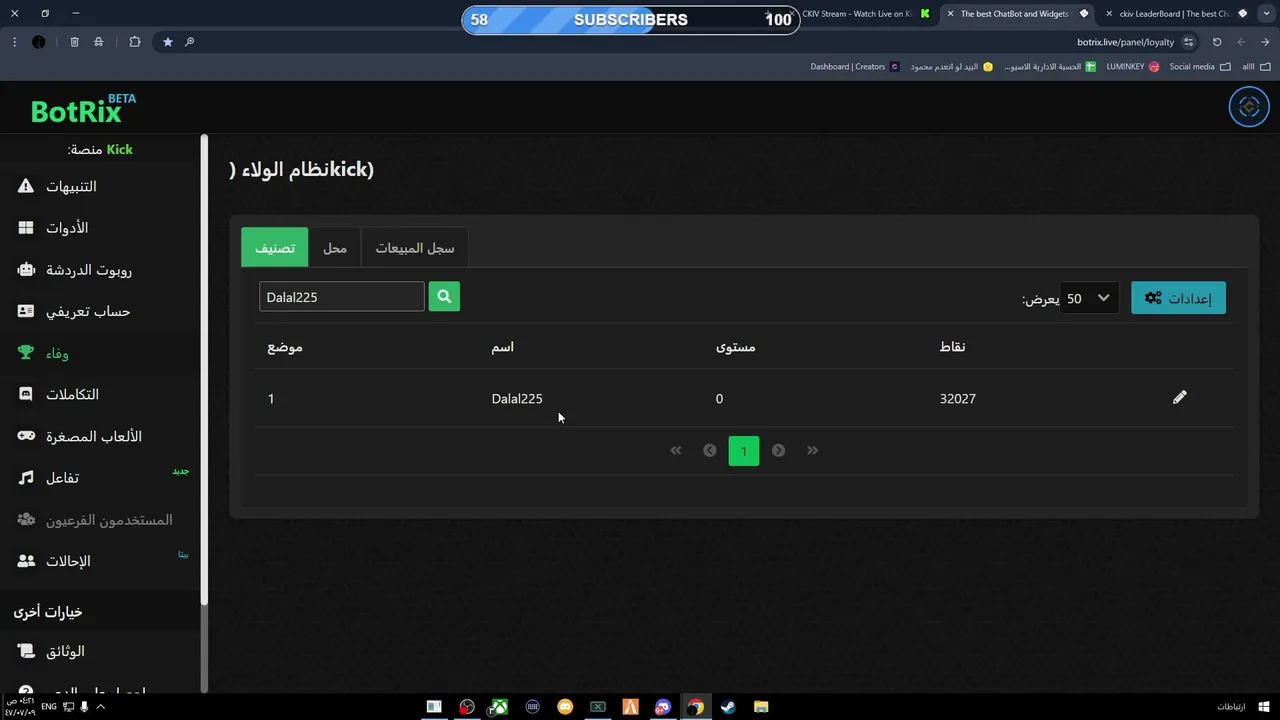This screenshot has width=1280, height=720.
Task: Click the Dalal225 name cell
Action: point(517,398)
